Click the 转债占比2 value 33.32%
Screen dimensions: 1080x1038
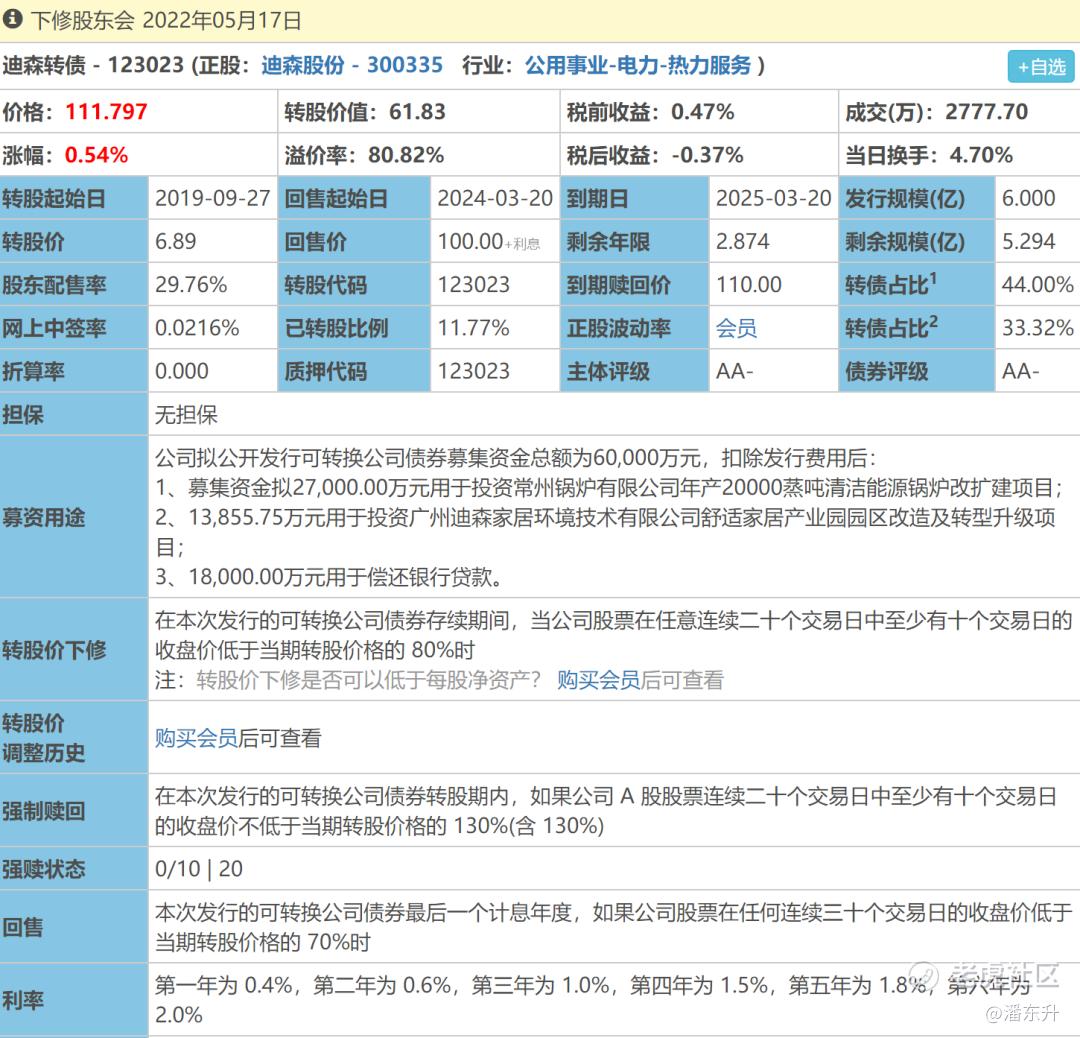1037,328
